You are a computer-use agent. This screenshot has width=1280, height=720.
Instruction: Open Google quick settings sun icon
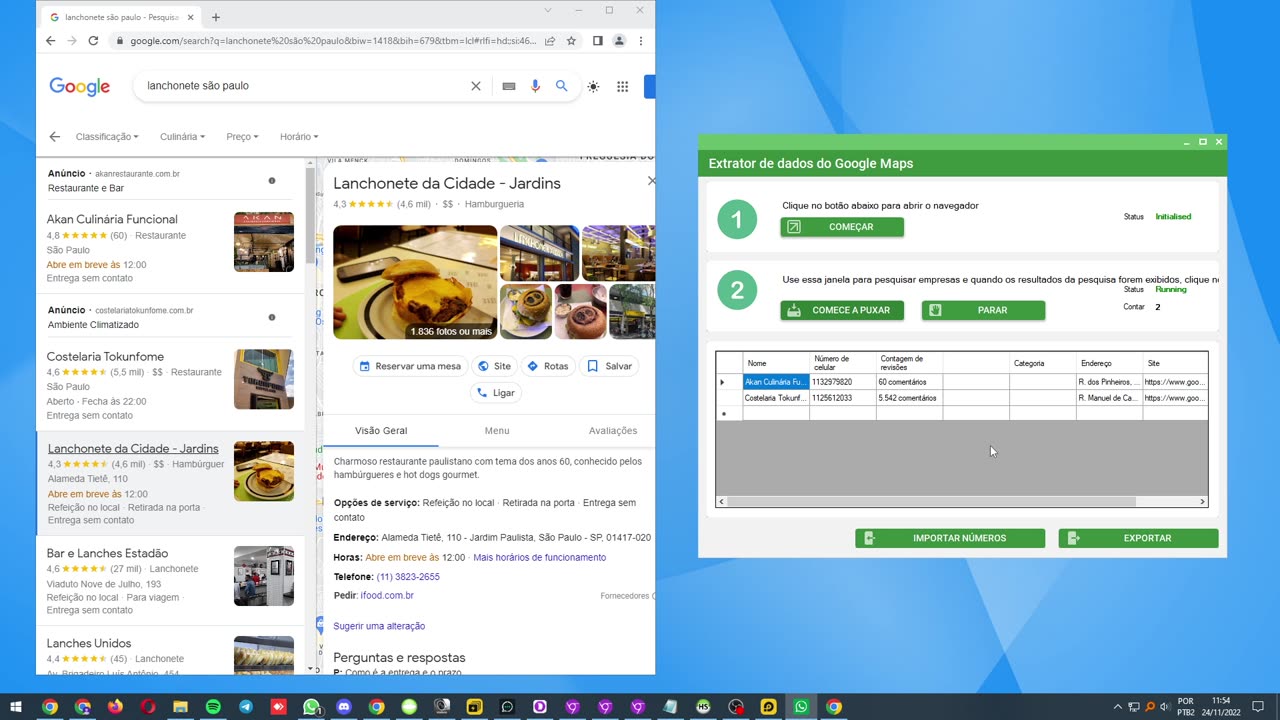click(593, 87)
